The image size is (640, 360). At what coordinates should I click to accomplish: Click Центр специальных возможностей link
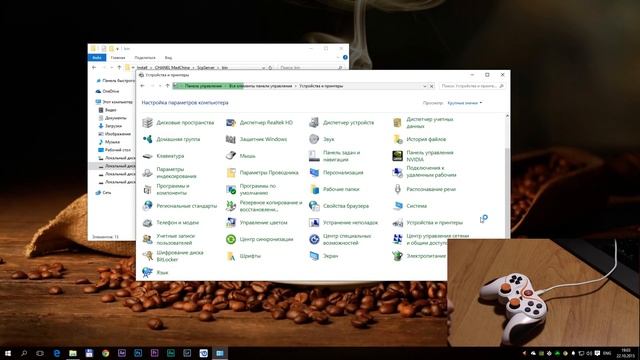347,239
